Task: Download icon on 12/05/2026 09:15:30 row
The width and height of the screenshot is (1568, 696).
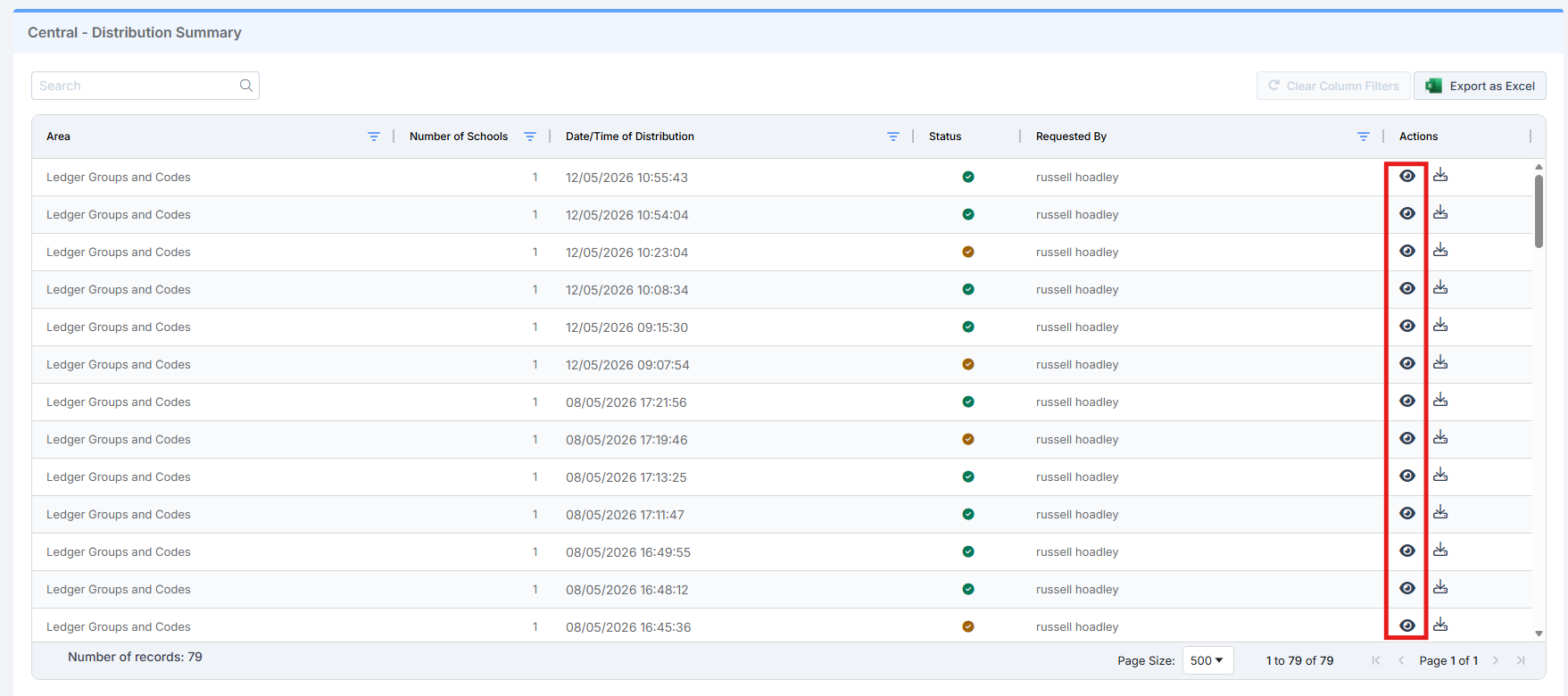Action: 1440,325
